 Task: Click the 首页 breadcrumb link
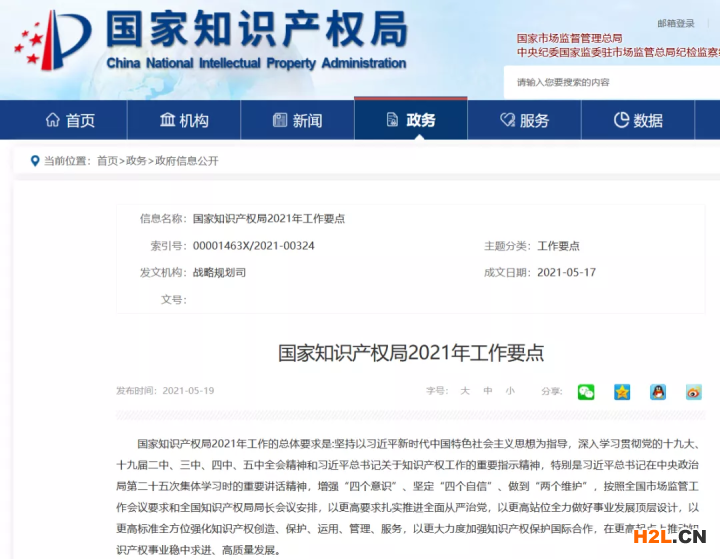point(107,161)
